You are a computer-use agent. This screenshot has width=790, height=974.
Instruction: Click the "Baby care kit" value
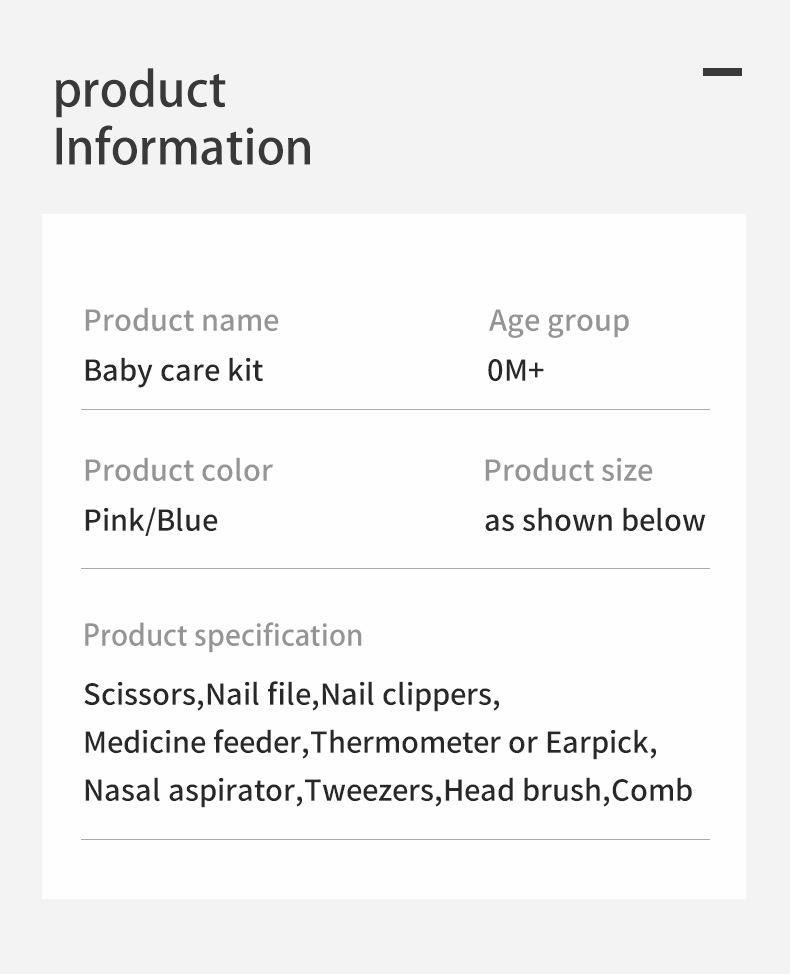tap(173, 370)
